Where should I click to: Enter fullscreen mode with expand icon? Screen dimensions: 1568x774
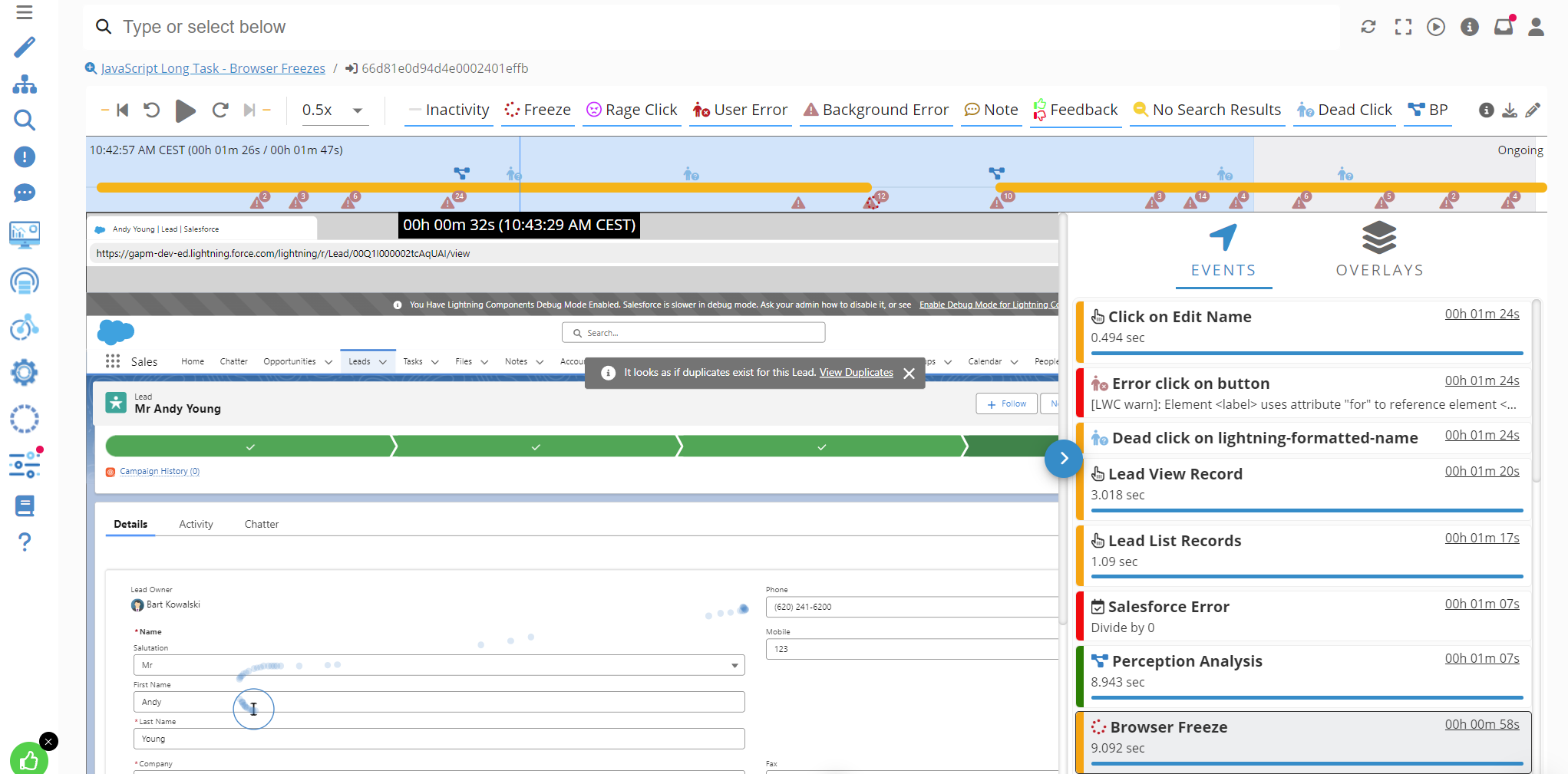(x=1403, y=27)
